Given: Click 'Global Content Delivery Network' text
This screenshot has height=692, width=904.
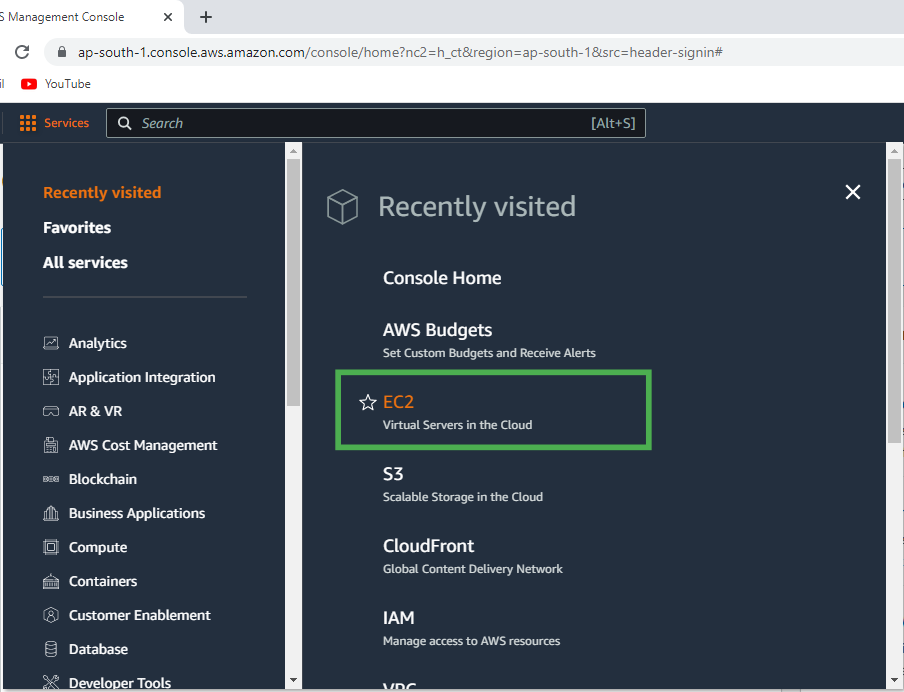Looking at the screenshot, I should (473, 569).
